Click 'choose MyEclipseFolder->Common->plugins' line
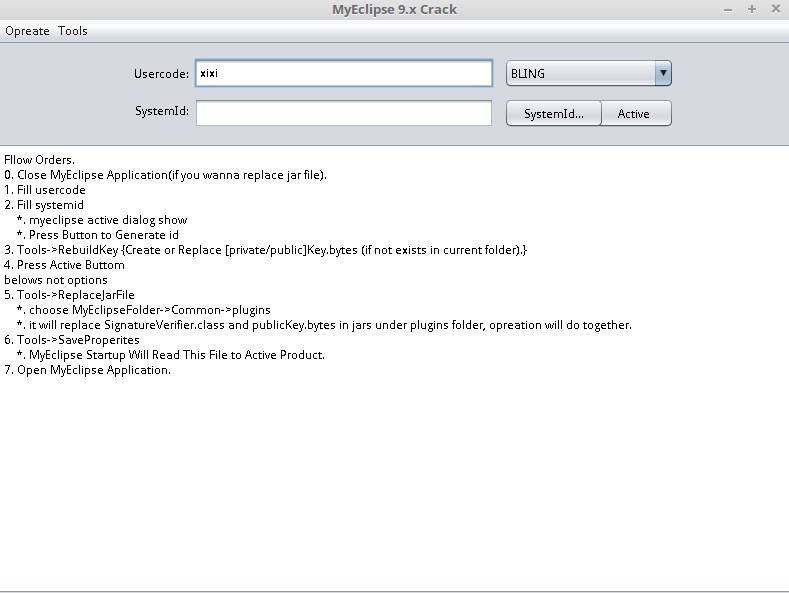789x593 pixels. 144,310
